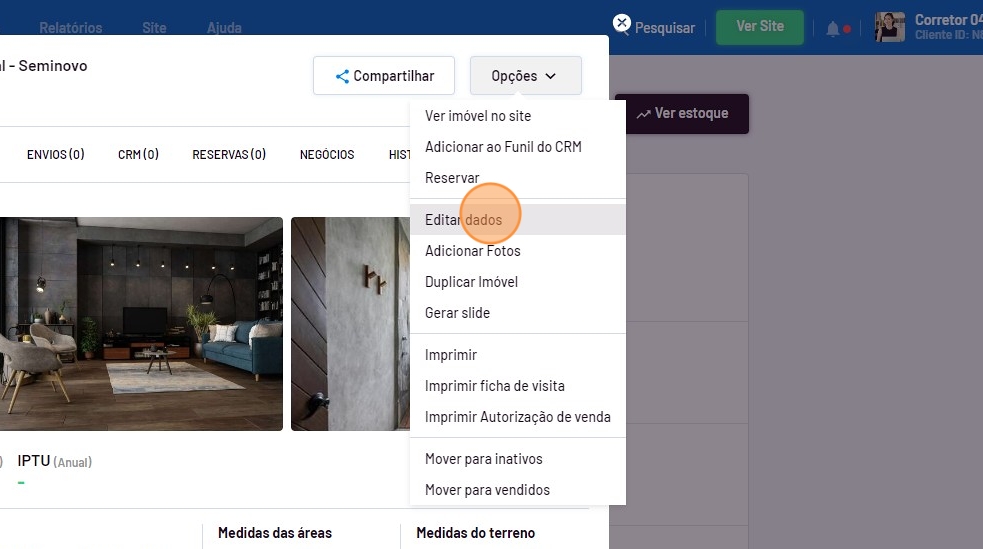Click the notification bell icon
This screenshot has width=983, height=549.
(833, 29)
